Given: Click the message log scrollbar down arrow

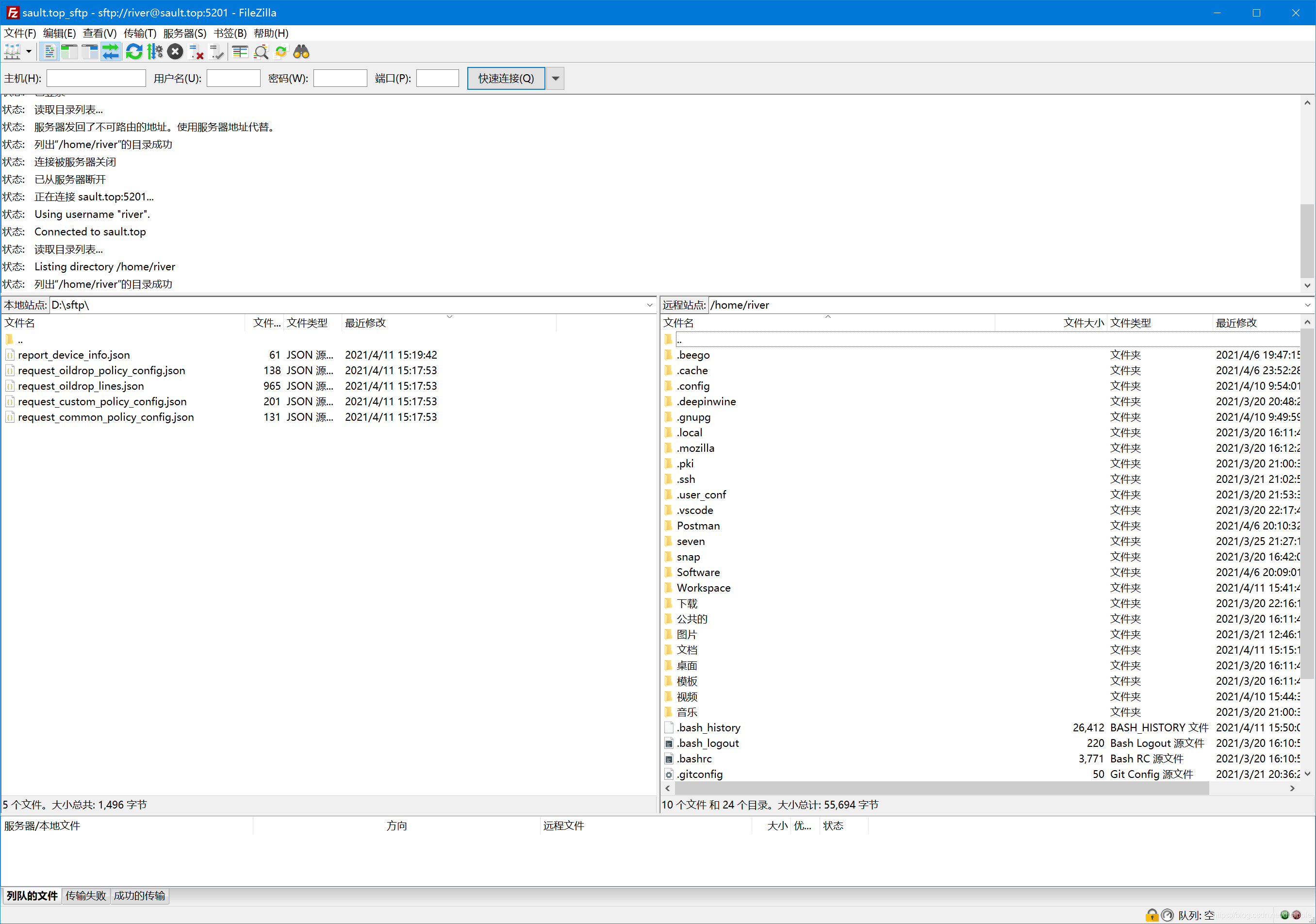Looking at the screenshot, I should pyautogui.click(x=1307, y=285).
